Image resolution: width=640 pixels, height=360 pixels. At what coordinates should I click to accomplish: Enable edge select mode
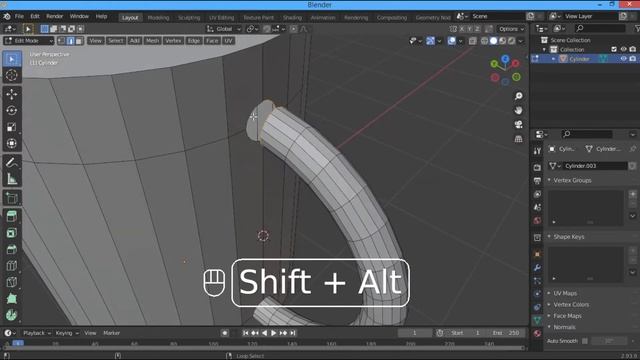click(x=70, y=41)
